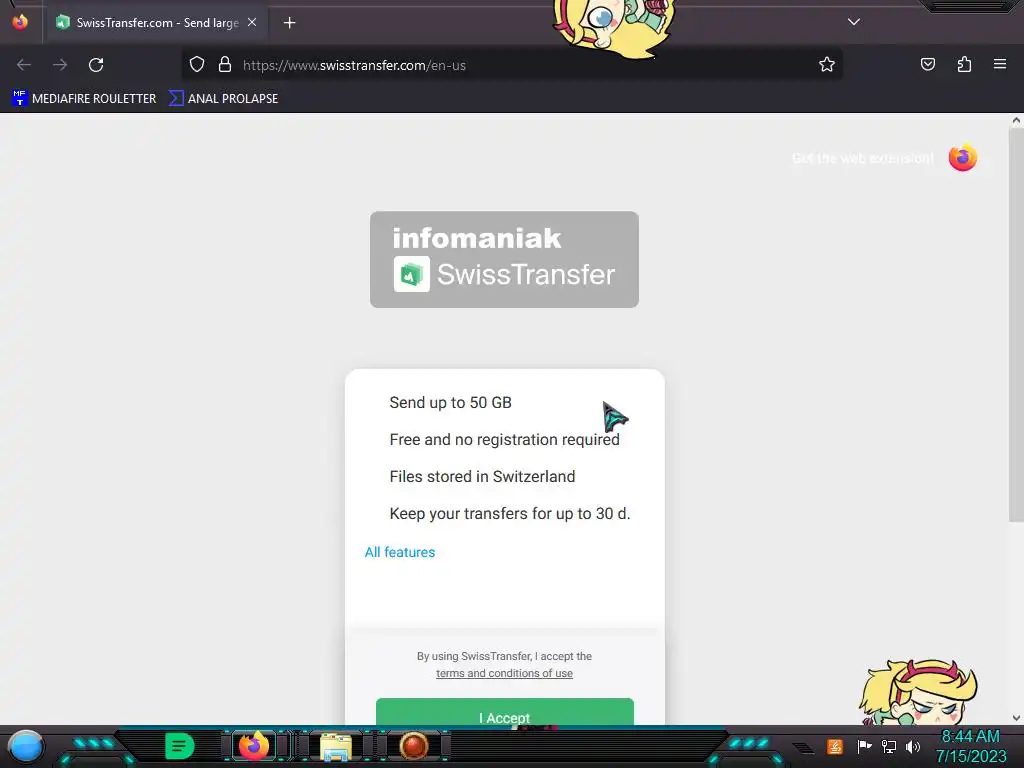Go forward to next page
The height and width of the screenshot is (768, 1024).
60,65
